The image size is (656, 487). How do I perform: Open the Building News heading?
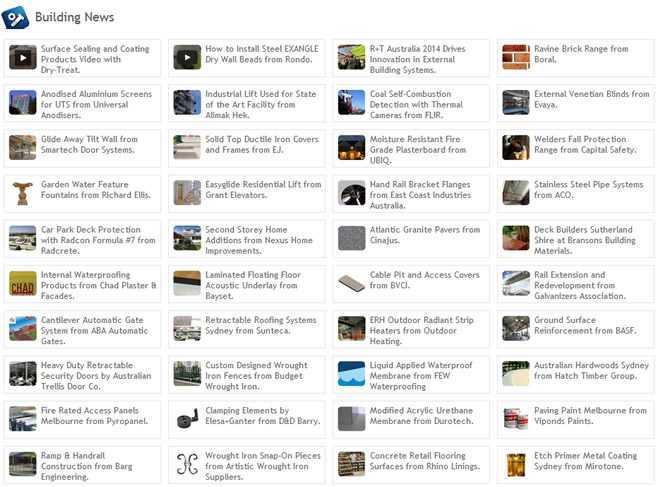coord(74,17)
